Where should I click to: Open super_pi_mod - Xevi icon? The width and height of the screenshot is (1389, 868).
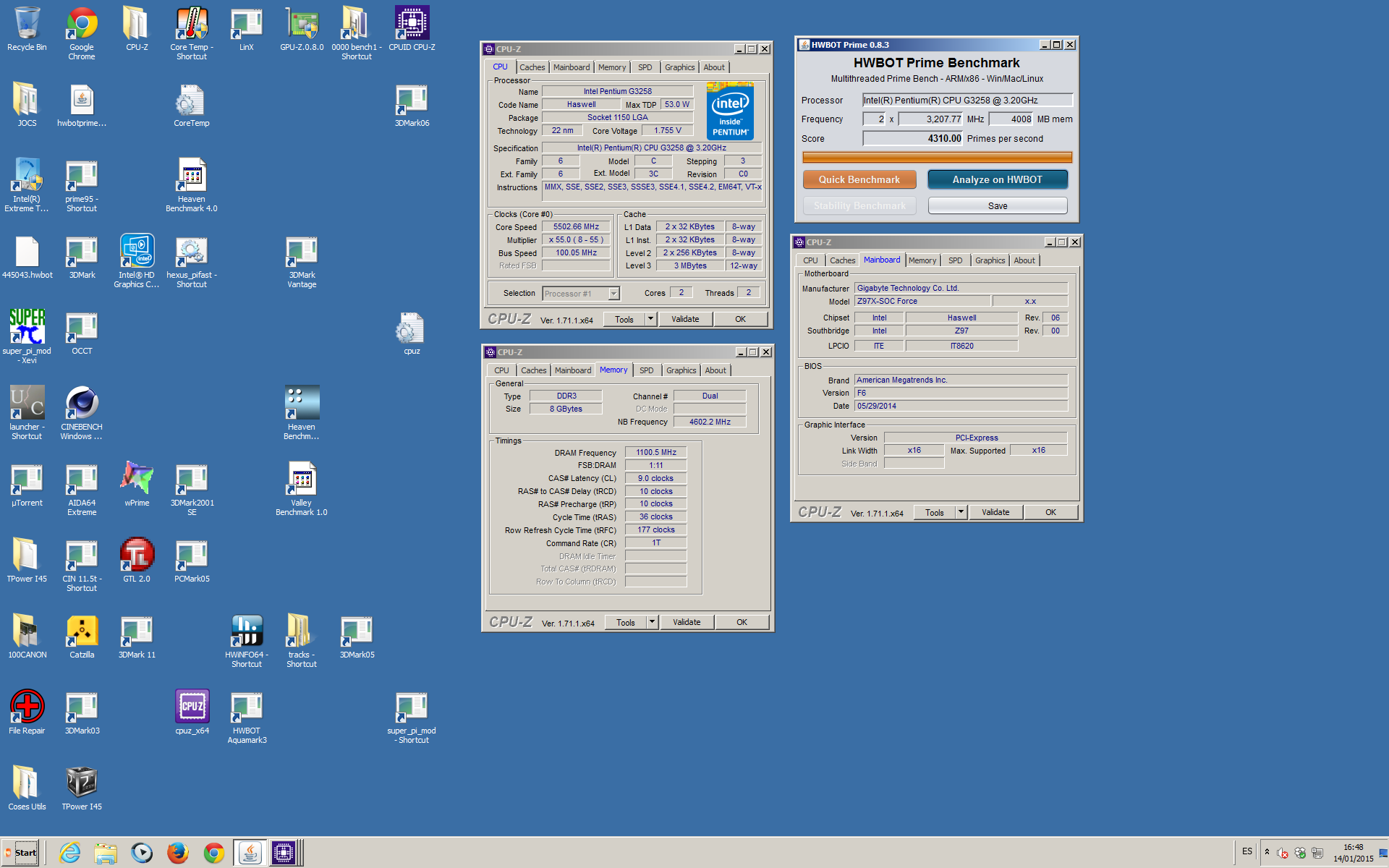27,336
